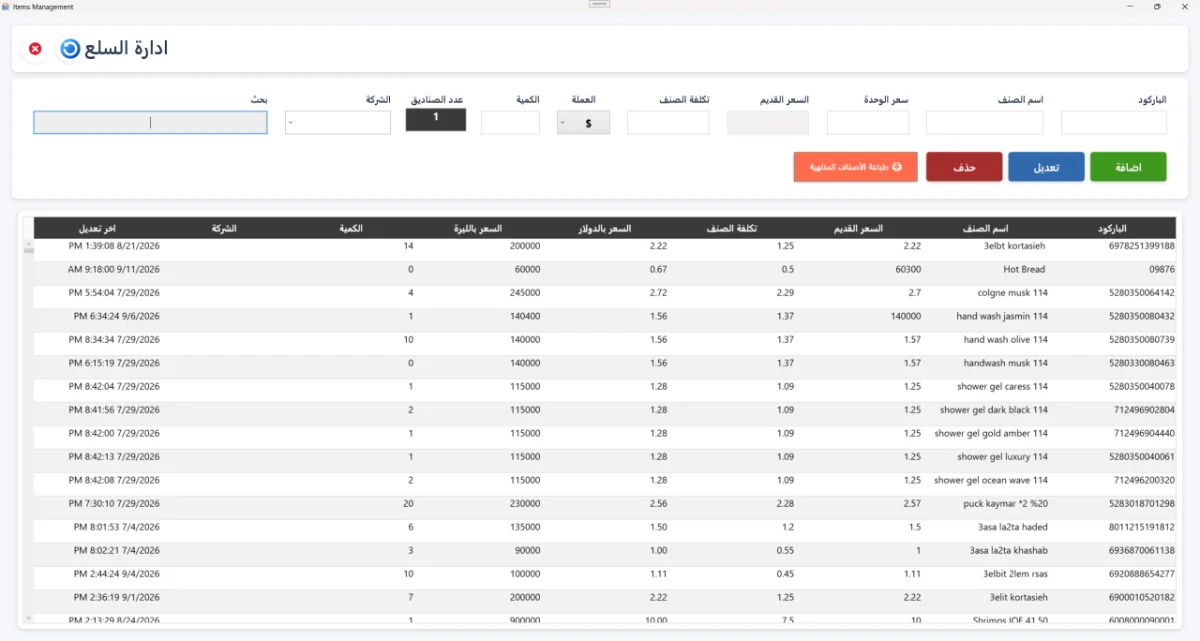Click the red X close icon beside the title
The width and height of the screenshot is (1200, 641).
(36, 48)
